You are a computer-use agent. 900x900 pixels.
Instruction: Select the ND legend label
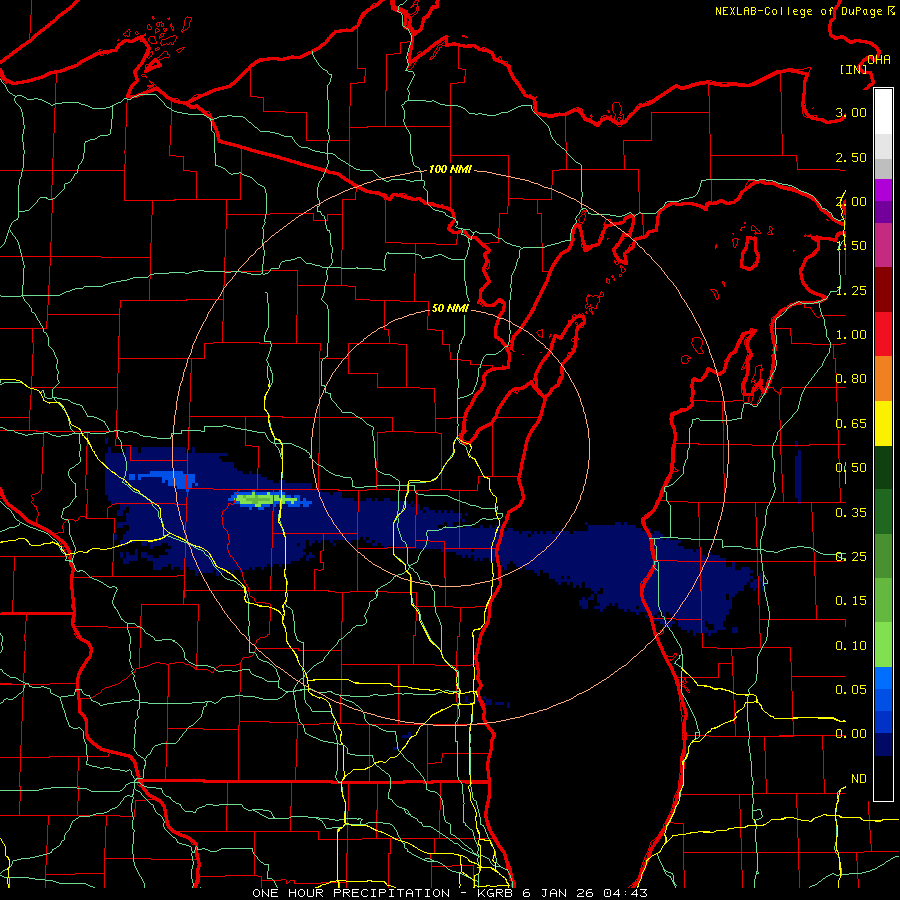859,779
